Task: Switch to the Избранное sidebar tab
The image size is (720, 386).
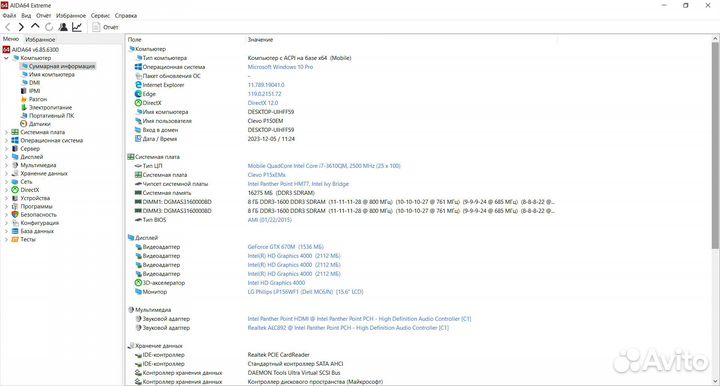Action: 40,39
